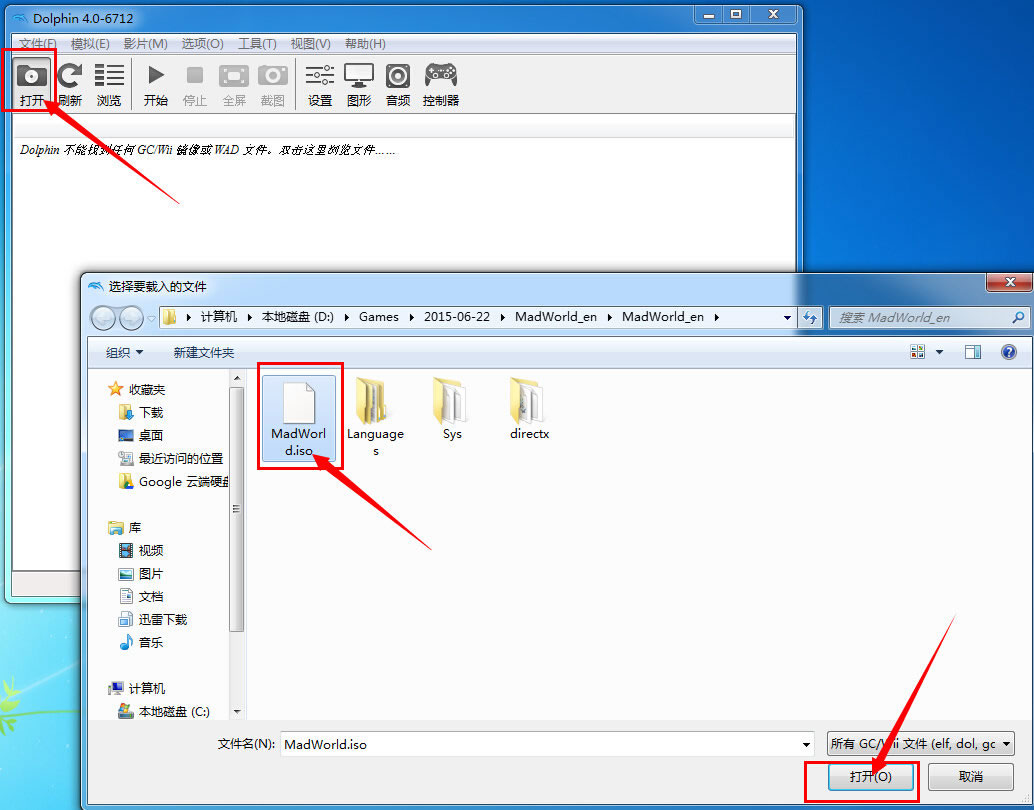Viewport: 1034px width, 810px height.
Task: Open the file dialog Help icon
Action: (1008, 352)
